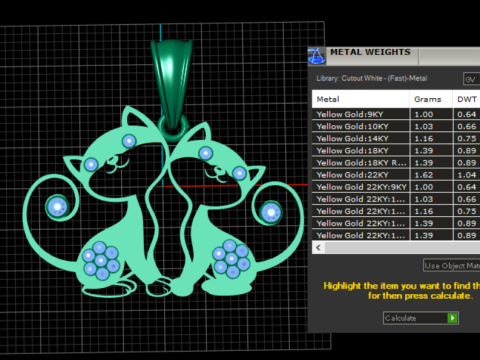480x360 pixels.
Task: Click the Metal Weights flask icon
Action: [x=316, y=56]
